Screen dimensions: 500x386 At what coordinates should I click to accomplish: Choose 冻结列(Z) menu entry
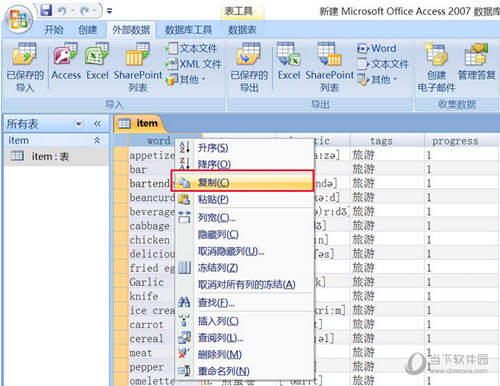(x=244, y=268)
